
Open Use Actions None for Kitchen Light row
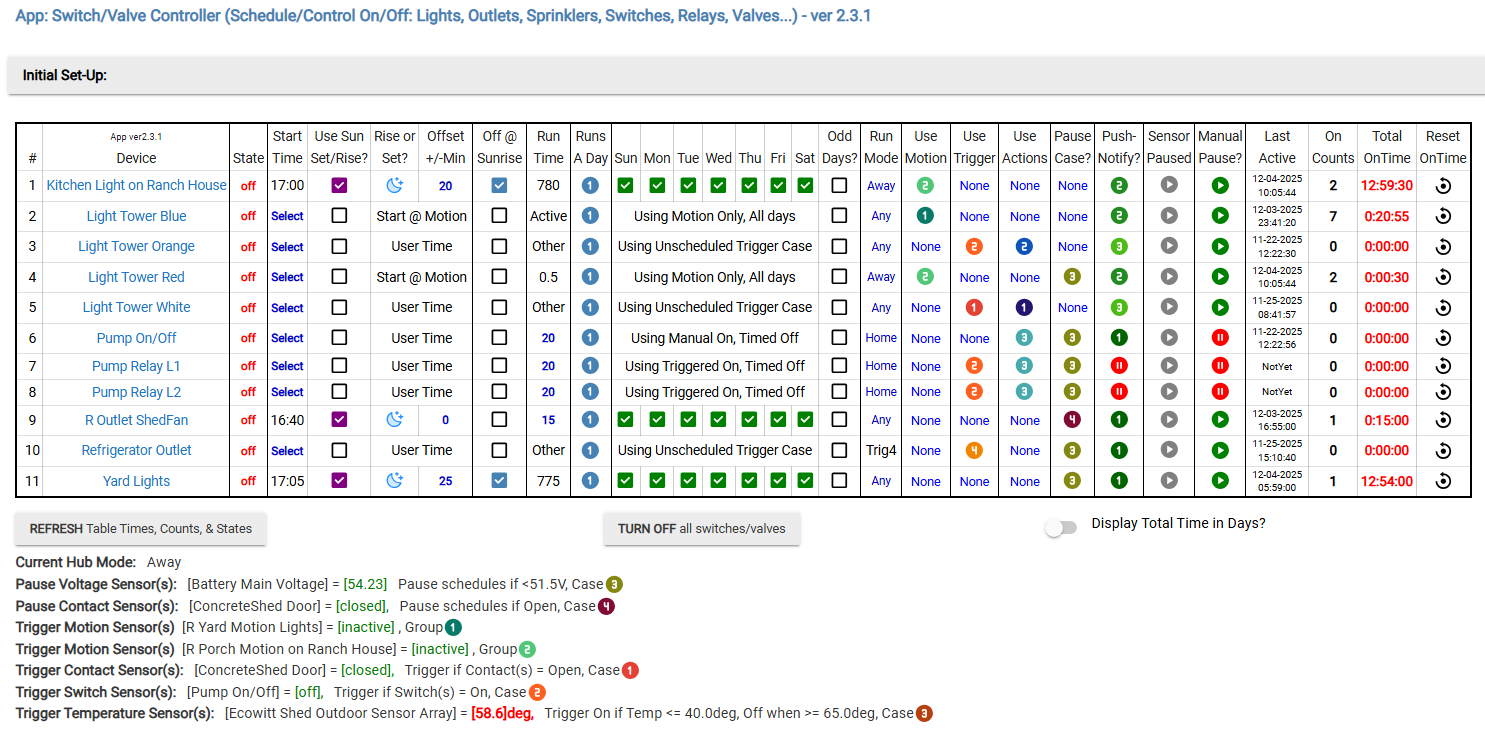click(x=1024, y=186)
